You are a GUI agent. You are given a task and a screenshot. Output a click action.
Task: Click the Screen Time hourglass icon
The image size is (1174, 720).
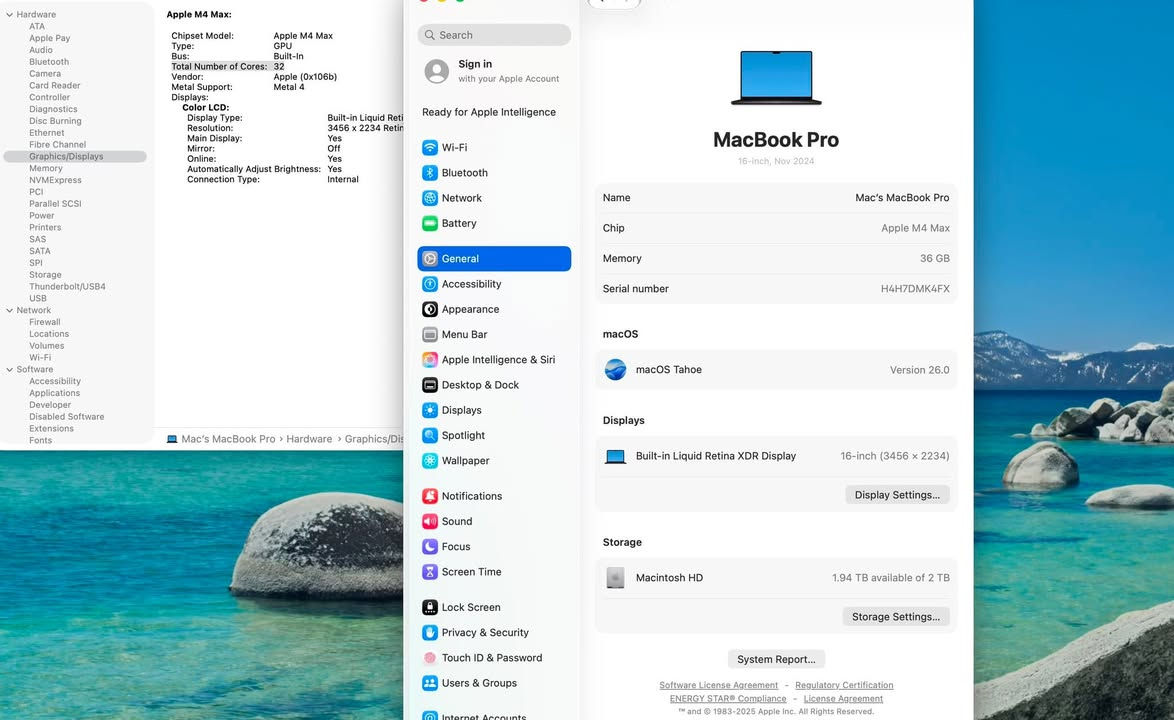point(430,572)
